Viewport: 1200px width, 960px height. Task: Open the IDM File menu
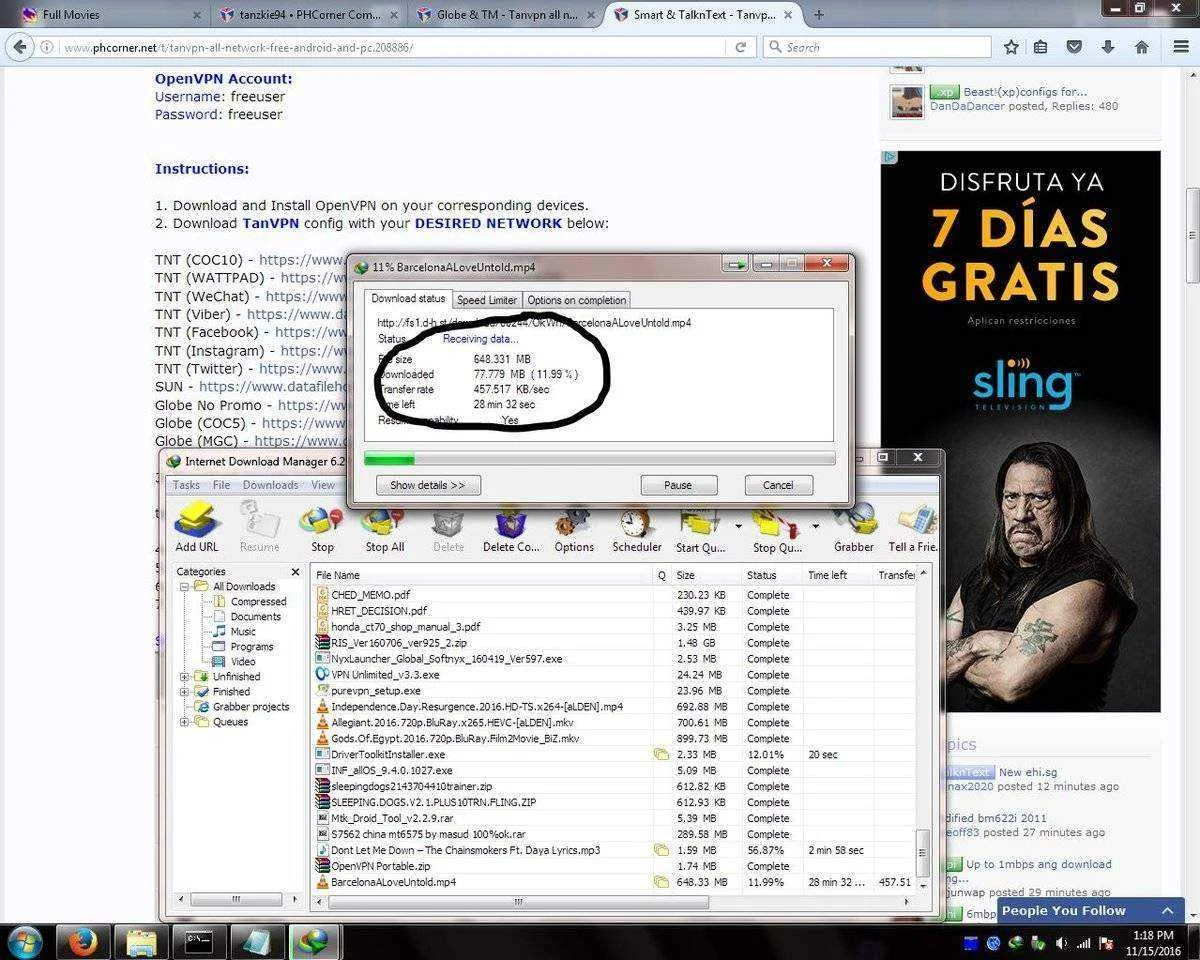(x=221, y=485)
